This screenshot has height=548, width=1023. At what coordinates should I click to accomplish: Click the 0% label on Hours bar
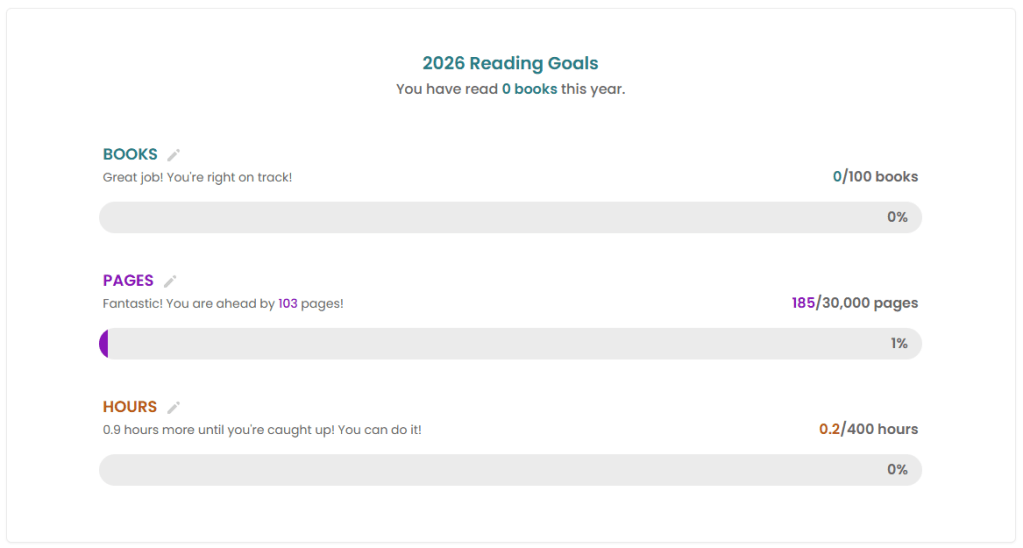pos(897,470)
